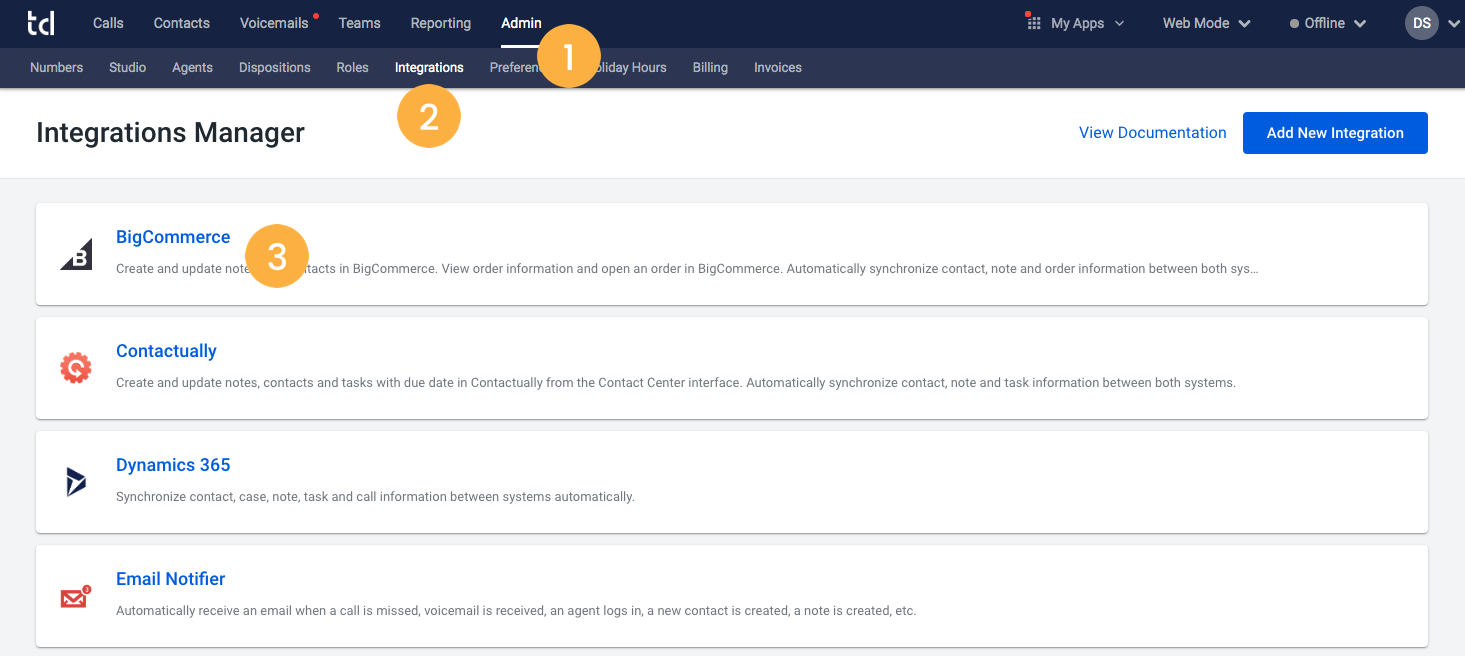Open the Contactually integration link

tap(166, 351)
